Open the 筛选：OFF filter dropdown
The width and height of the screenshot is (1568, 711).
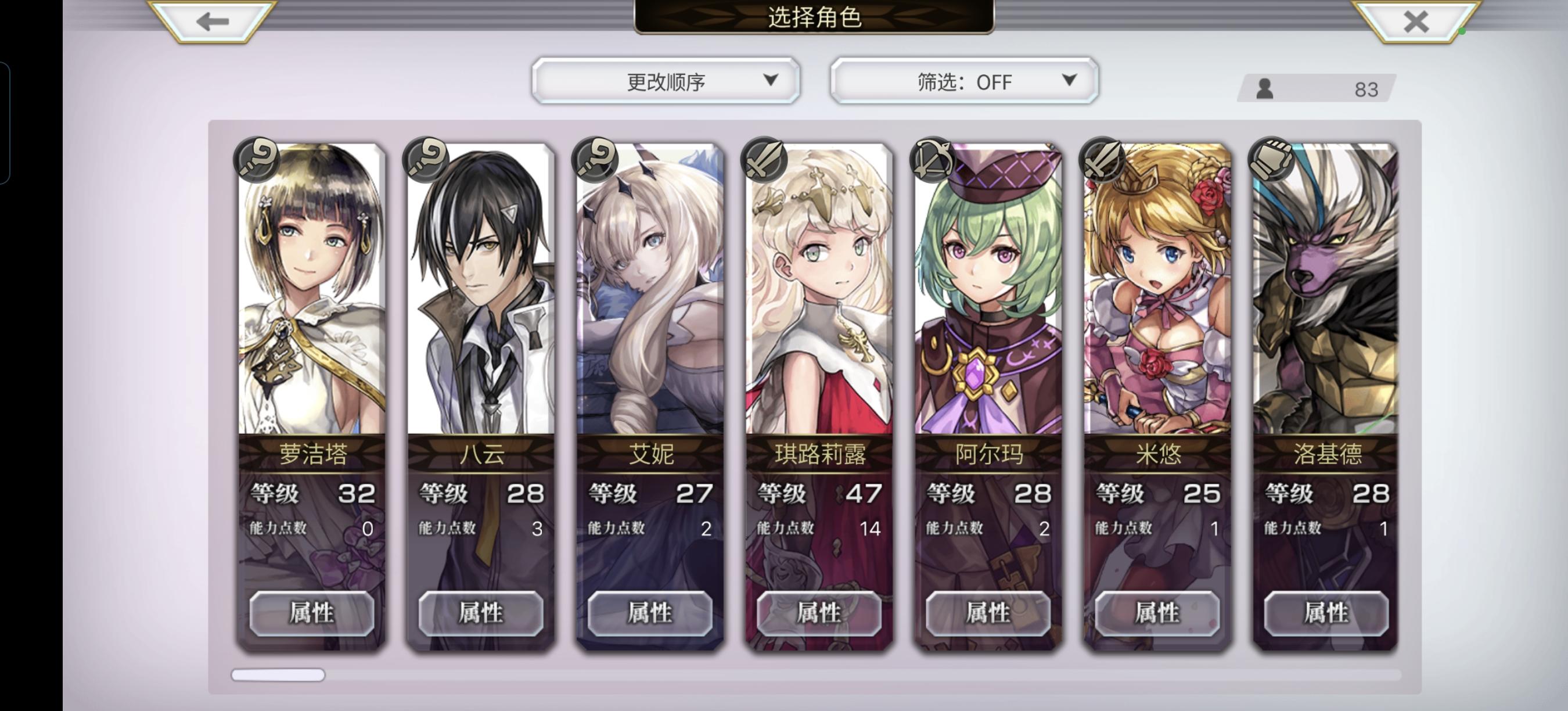pyautogui.click(x=964, y=81)
